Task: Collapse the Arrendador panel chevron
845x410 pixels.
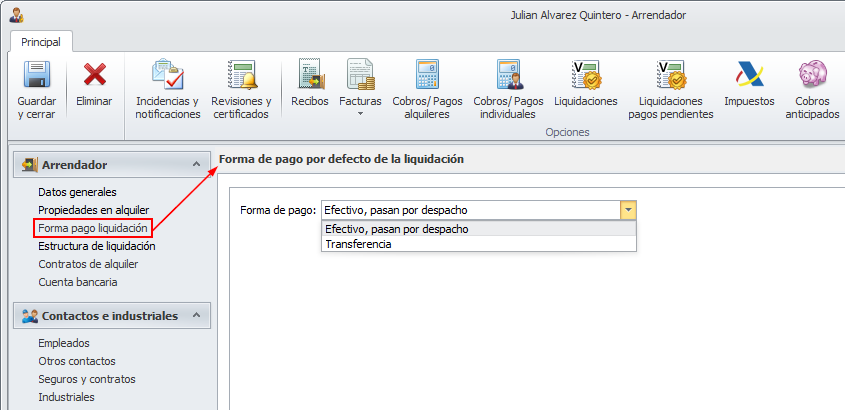Action: tap(197, 164)
